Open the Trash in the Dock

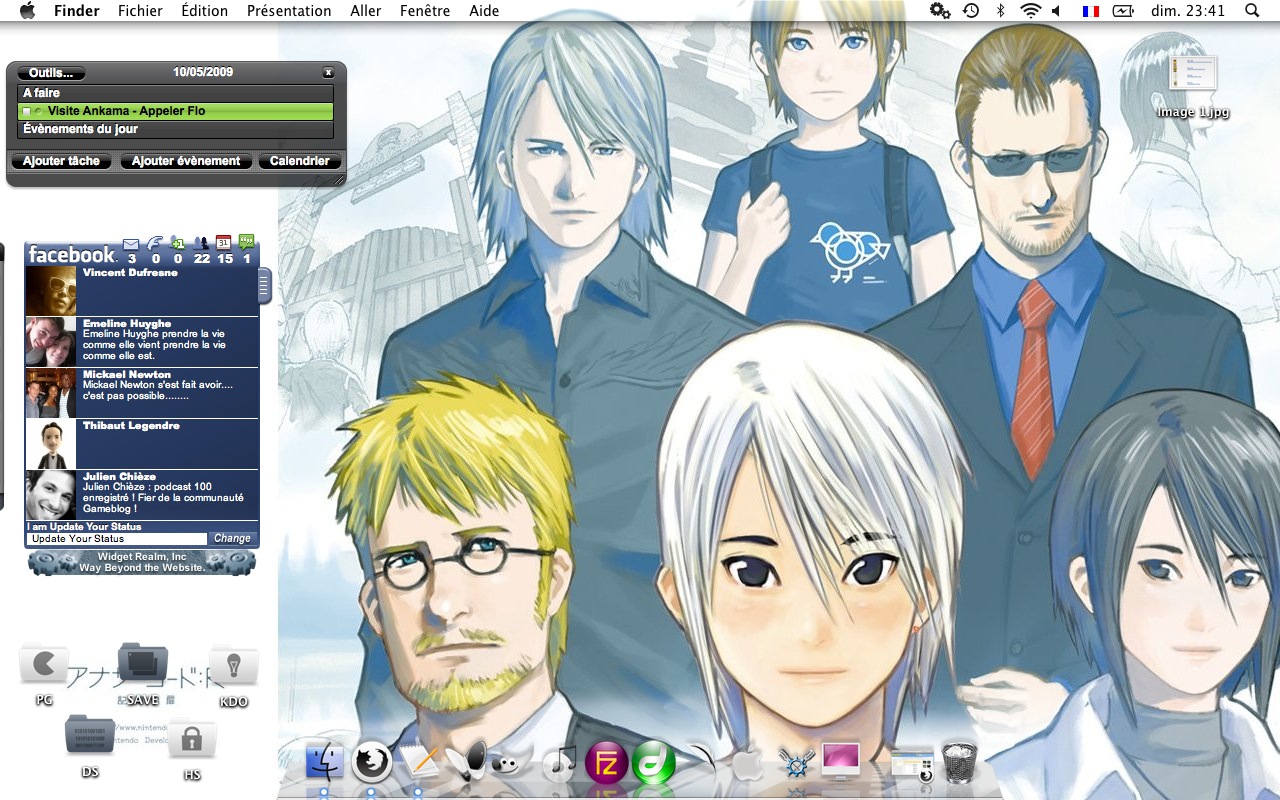click(x=959, y=763)
